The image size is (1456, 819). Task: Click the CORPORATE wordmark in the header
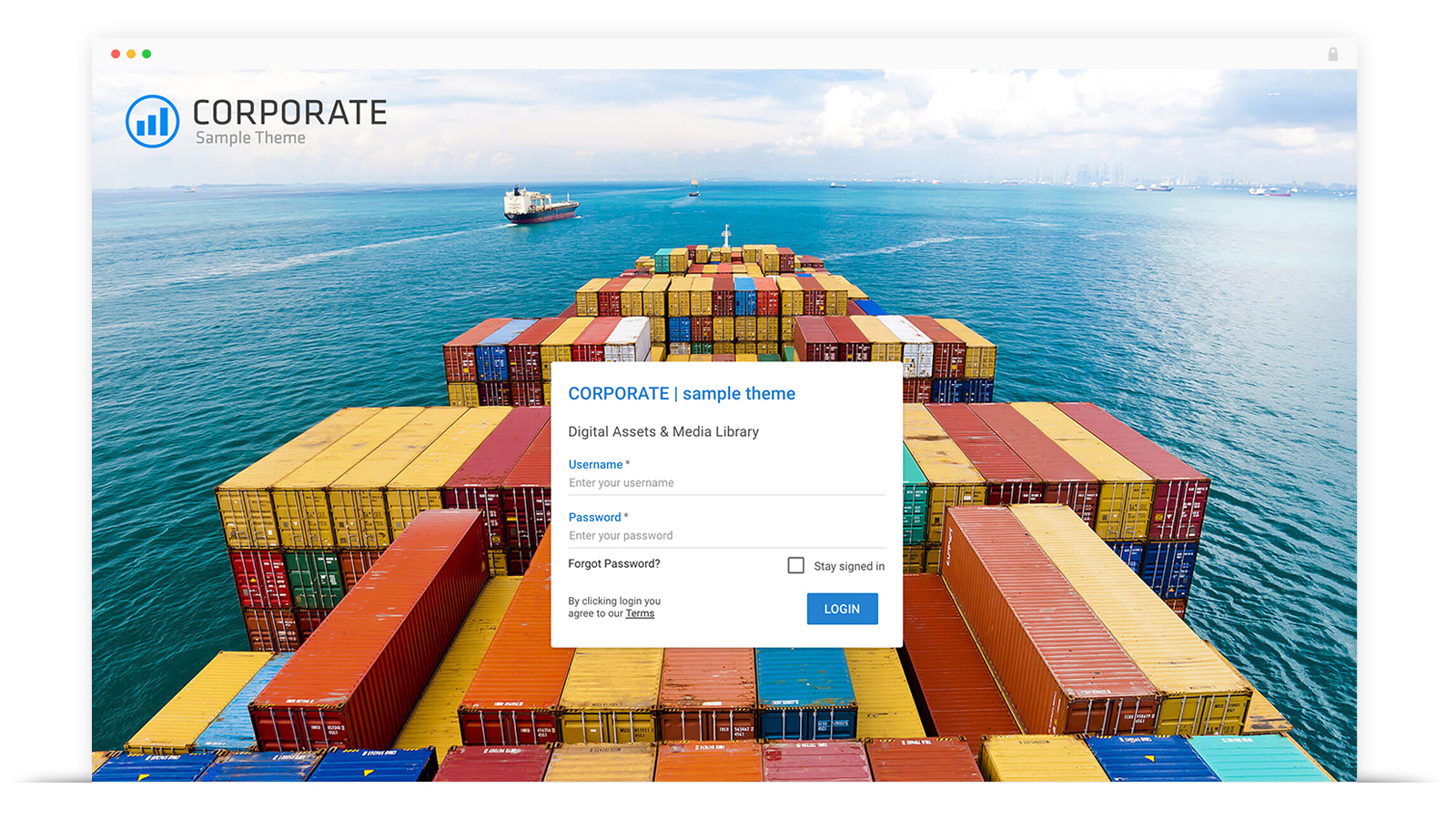(x=289, y=112)
